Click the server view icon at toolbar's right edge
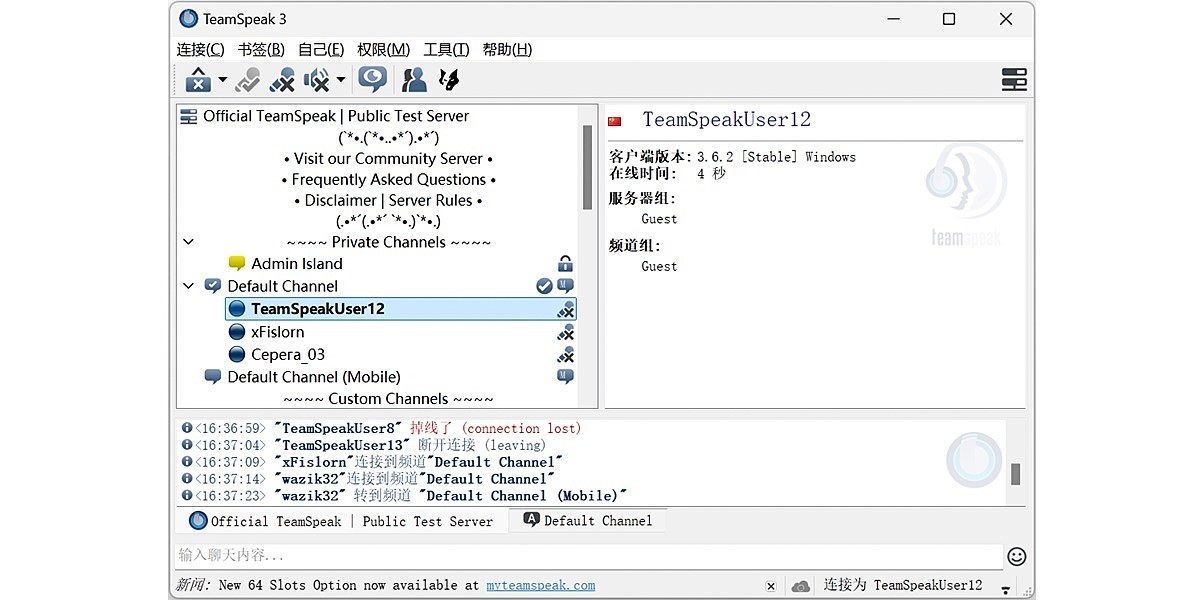 pos(1014,78)
